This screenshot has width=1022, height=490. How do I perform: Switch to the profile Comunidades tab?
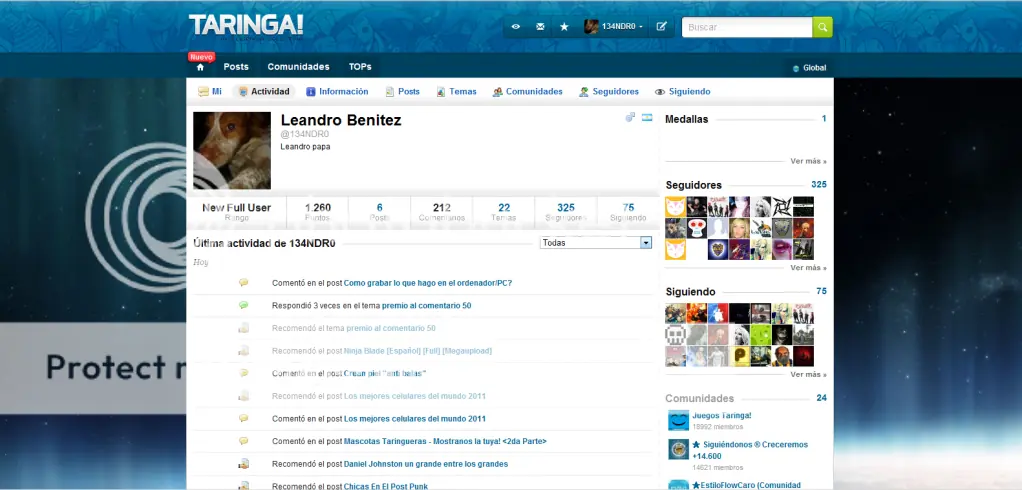(x=527, y=92)
